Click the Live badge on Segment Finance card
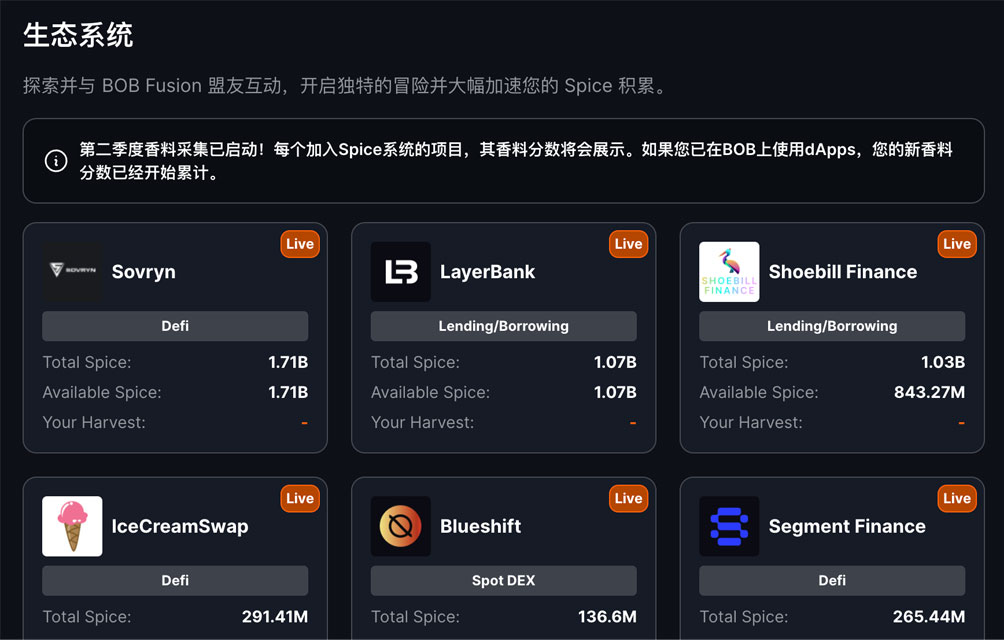This screenshot has height=640, width=1004. [x=957, y=499]
